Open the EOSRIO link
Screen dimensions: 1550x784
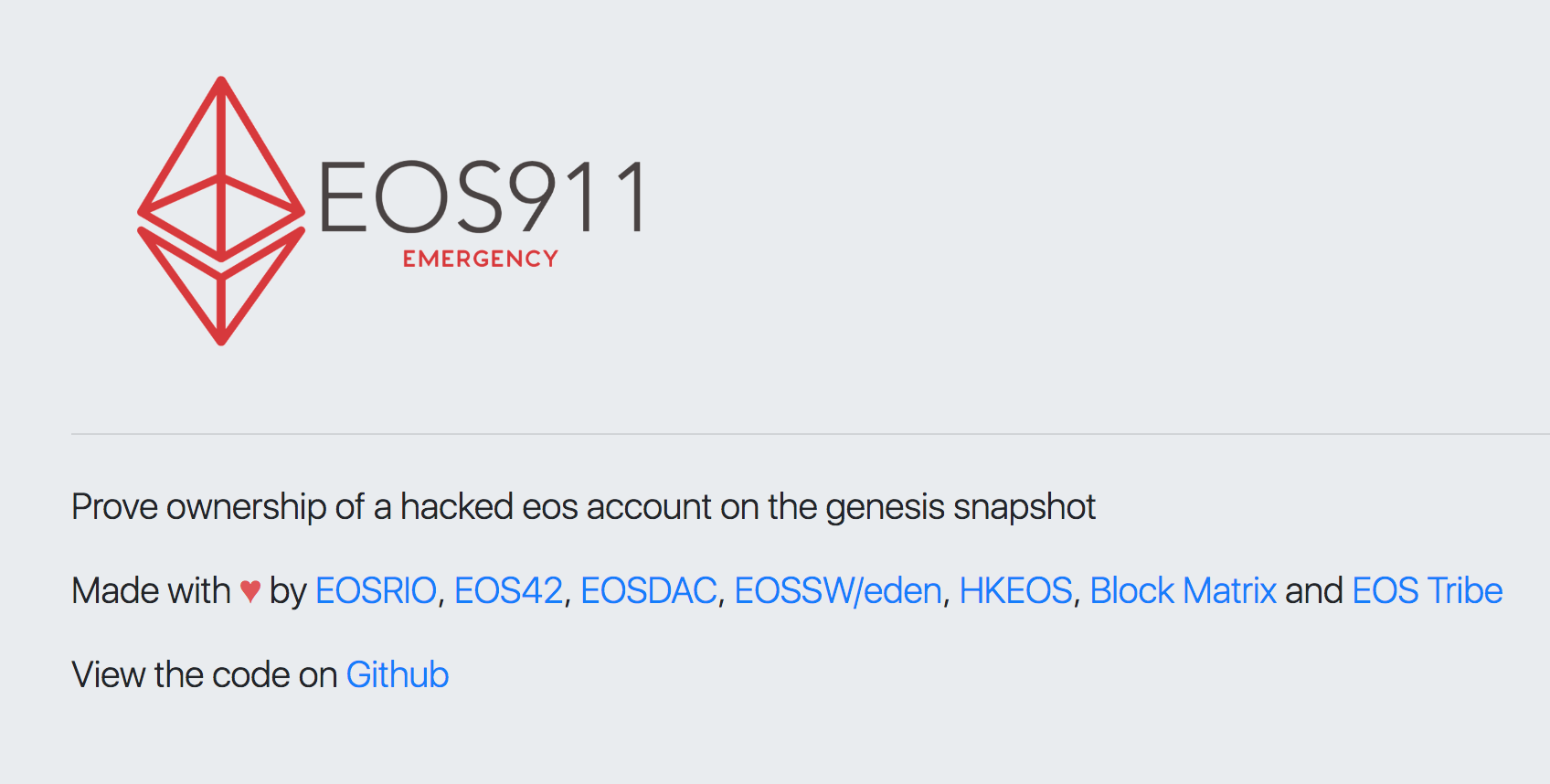point(376,591)
